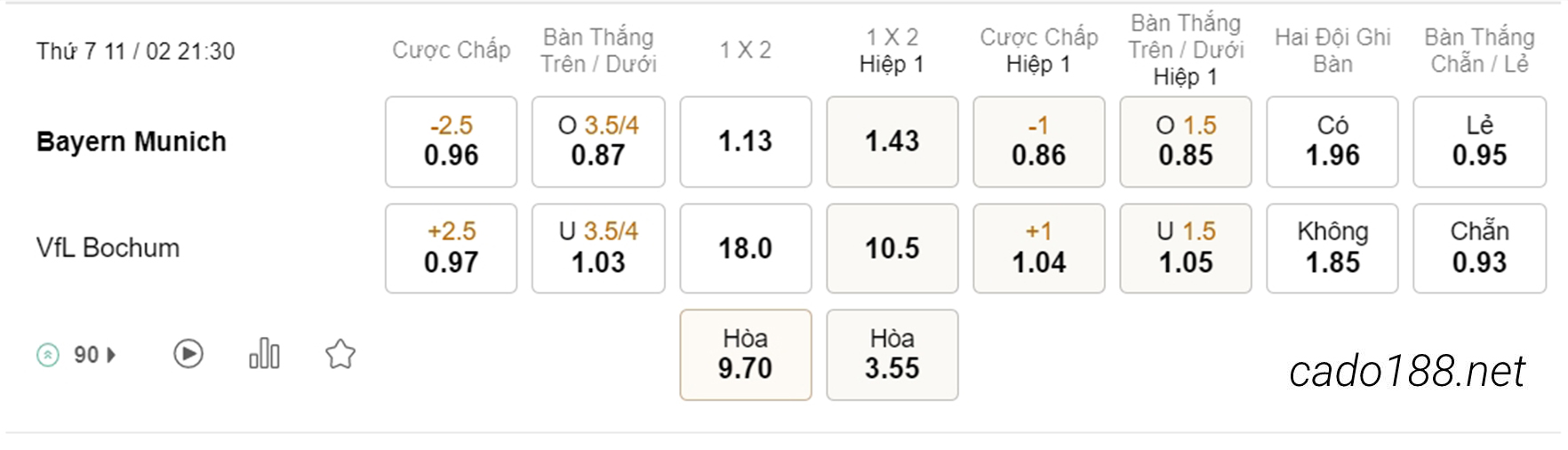Open the Bayern Munich team name link
This screenshot has width=1568, height=450.
click(x=132, y=141)
